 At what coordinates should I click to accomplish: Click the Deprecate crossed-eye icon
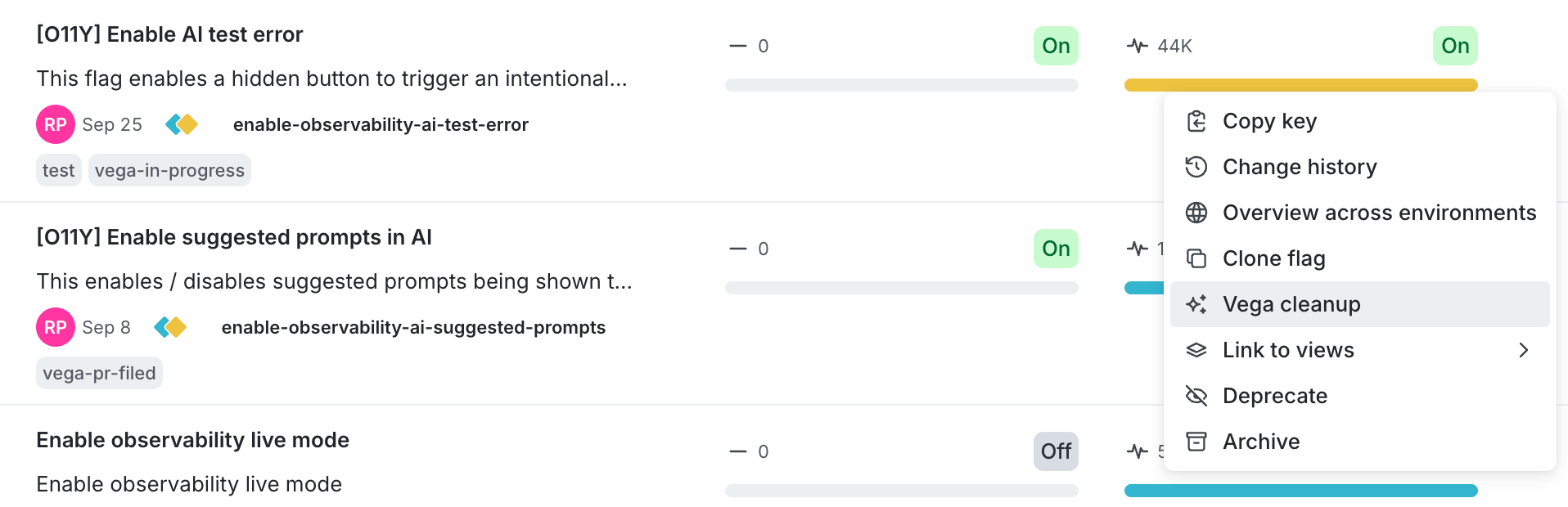pos(1196,396)
